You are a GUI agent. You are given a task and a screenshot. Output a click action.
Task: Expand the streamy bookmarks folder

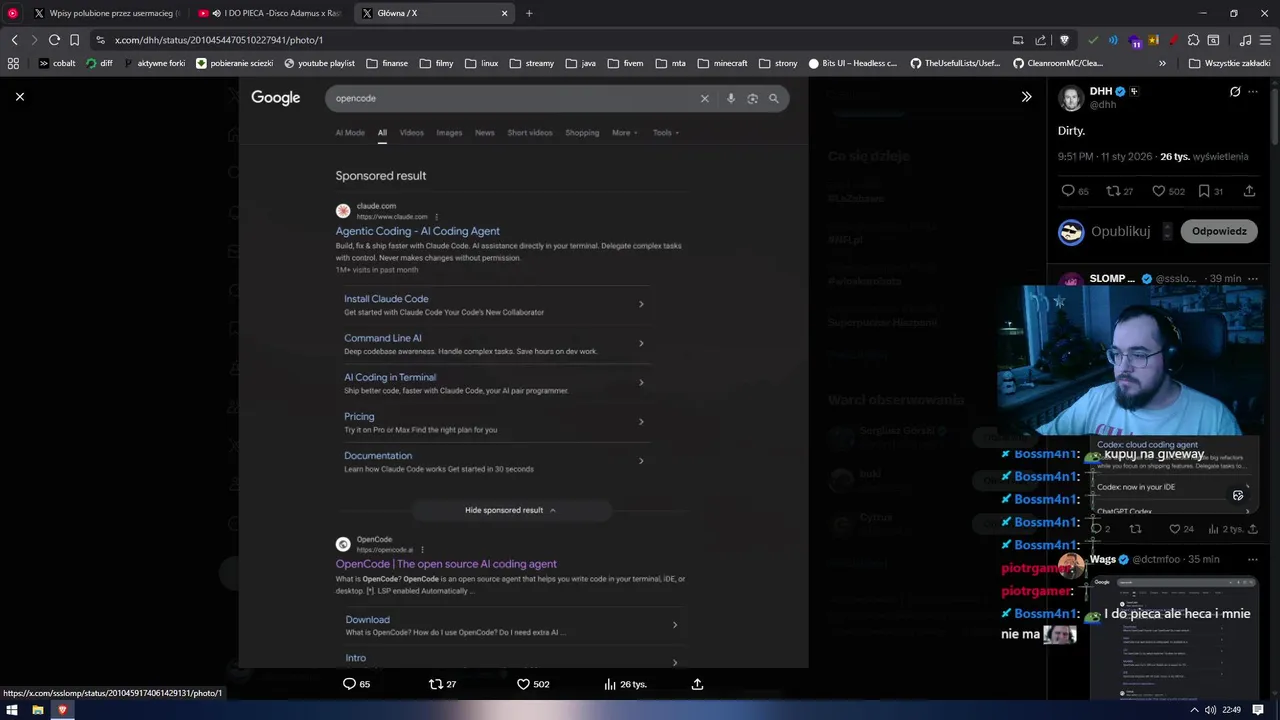click(531, 63)
